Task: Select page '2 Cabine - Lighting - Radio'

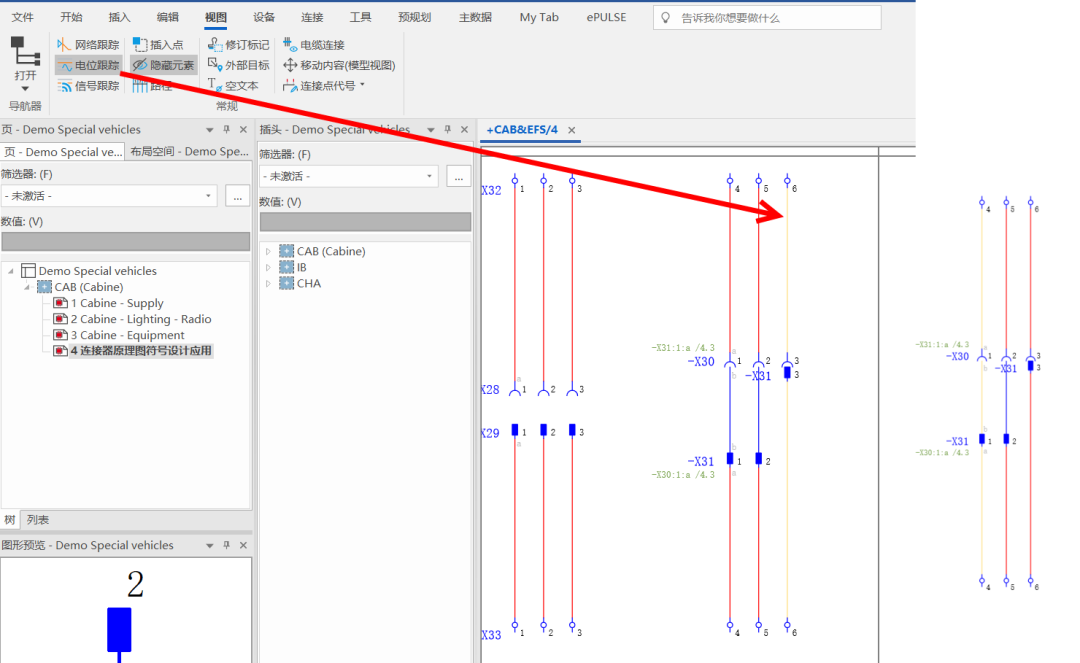Action: point(140,319)
